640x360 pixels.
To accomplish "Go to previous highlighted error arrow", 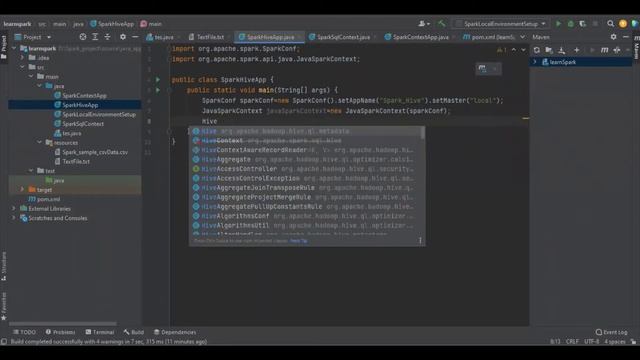I will point(514,50).
